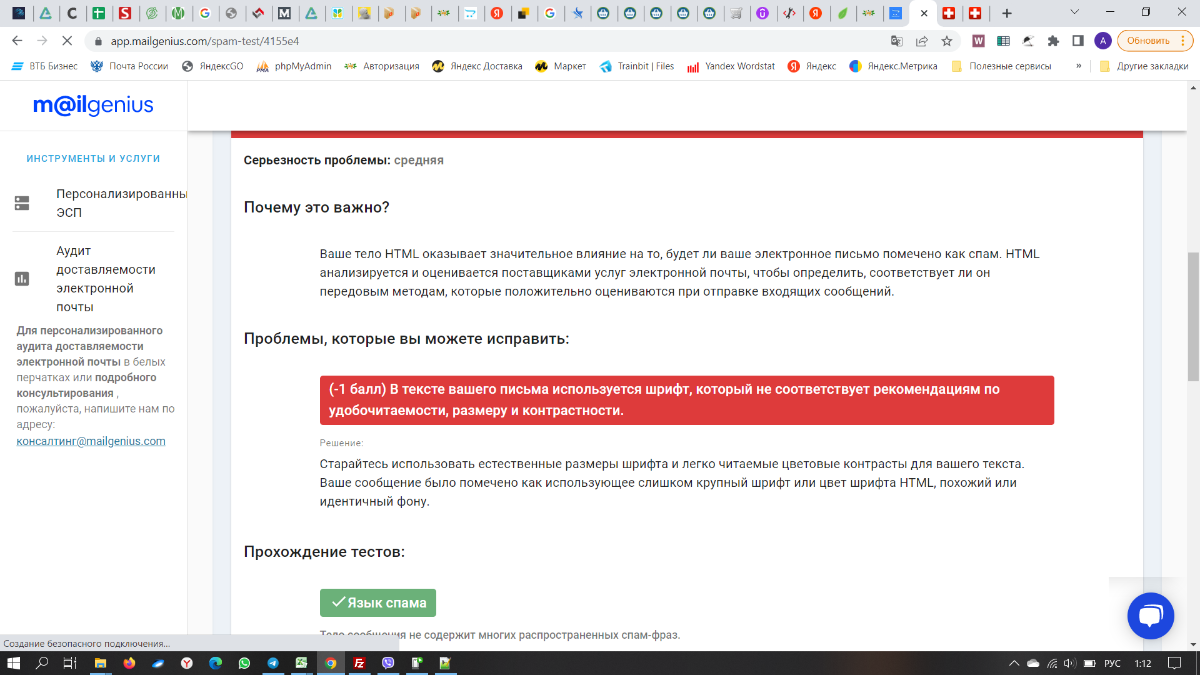
Task: Click the green 'Язык спама' badge
Action: 378,603
